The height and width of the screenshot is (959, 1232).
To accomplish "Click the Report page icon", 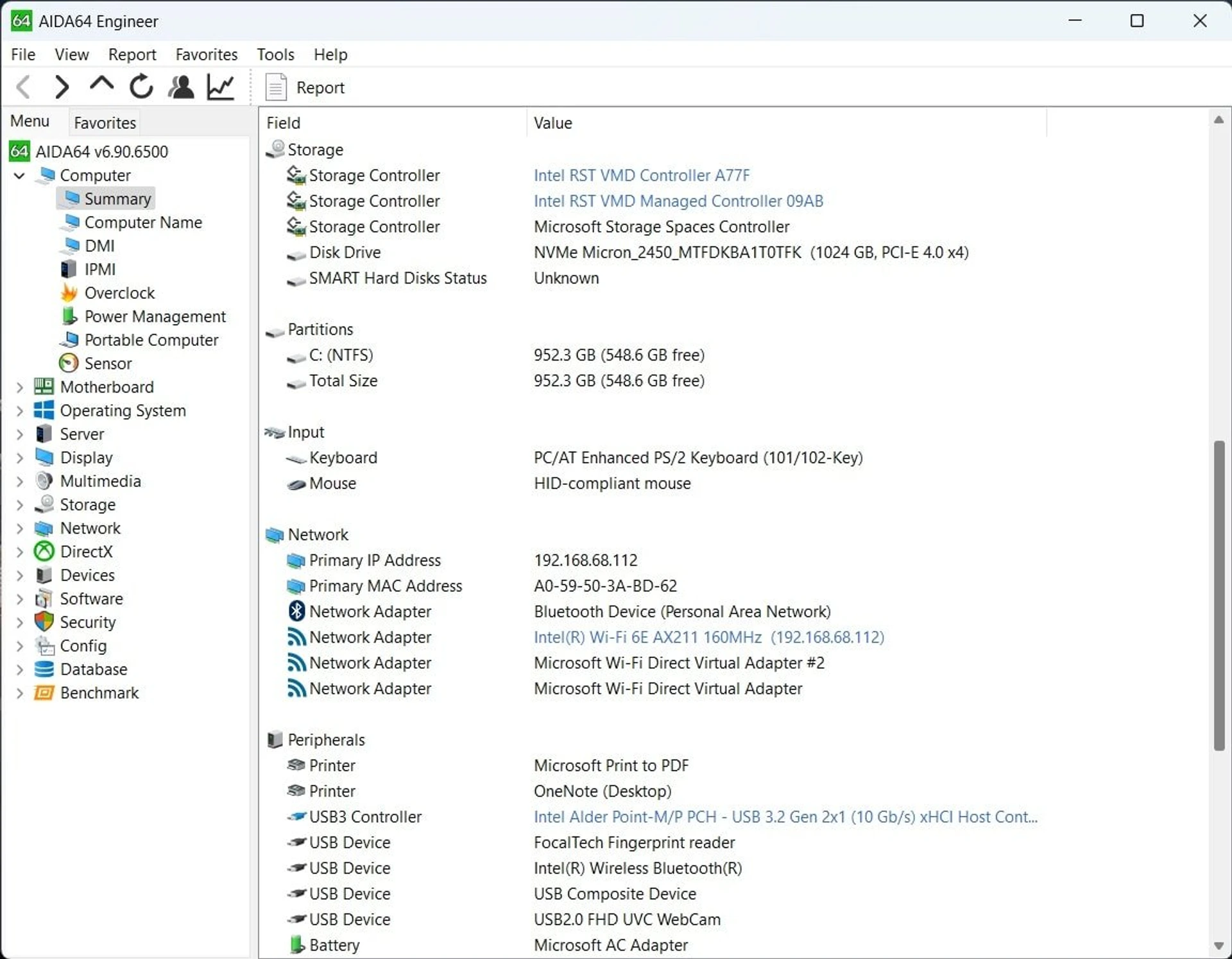I will [276, 87].
